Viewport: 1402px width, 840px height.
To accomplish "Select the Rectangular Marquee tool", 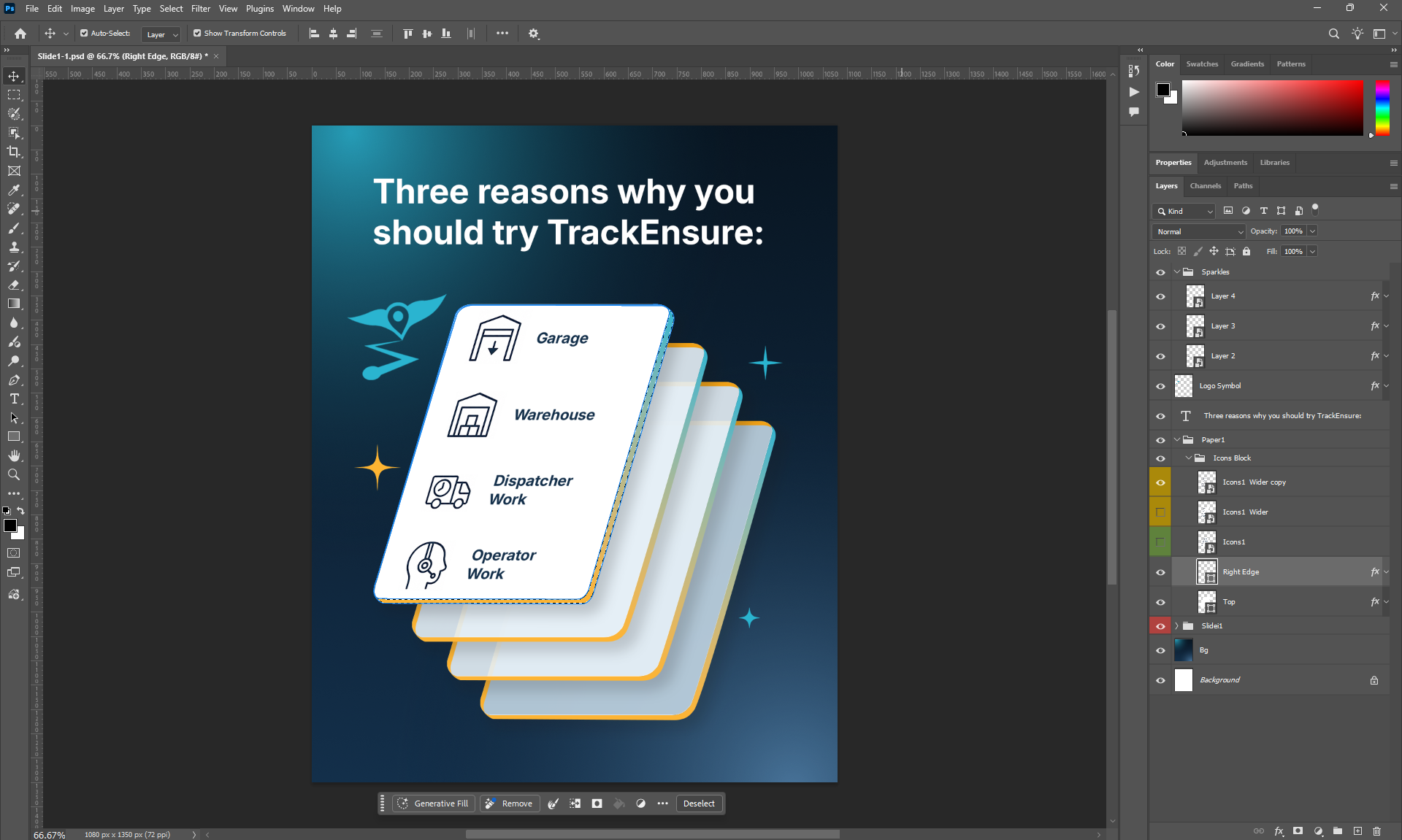I will tap(14, 95).
